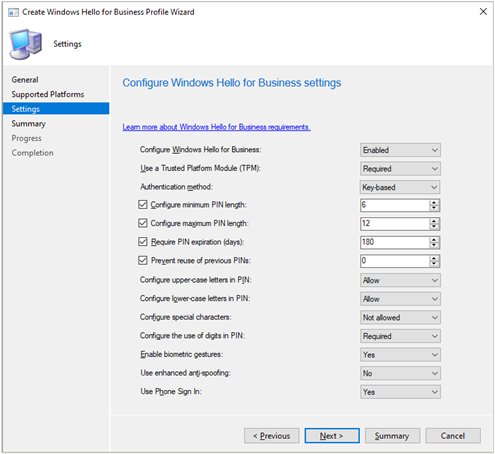495x454 pixels.
Task: Click the maximum PIN length field
Action: (x=395, y=224)
